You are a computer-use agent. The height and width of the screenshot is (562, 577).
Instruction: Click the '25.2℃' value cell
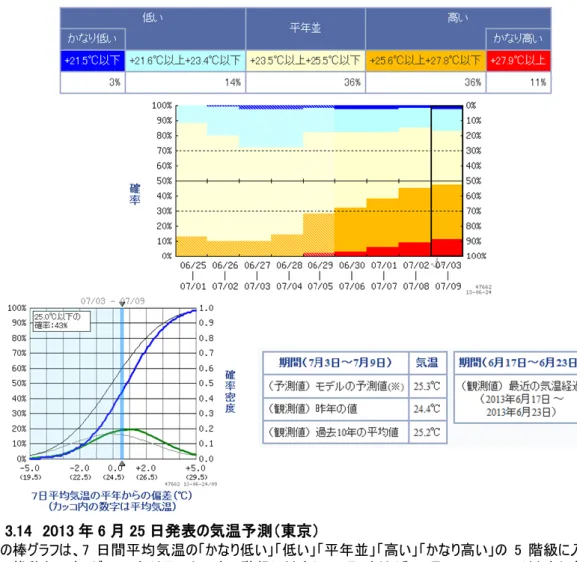427,432
